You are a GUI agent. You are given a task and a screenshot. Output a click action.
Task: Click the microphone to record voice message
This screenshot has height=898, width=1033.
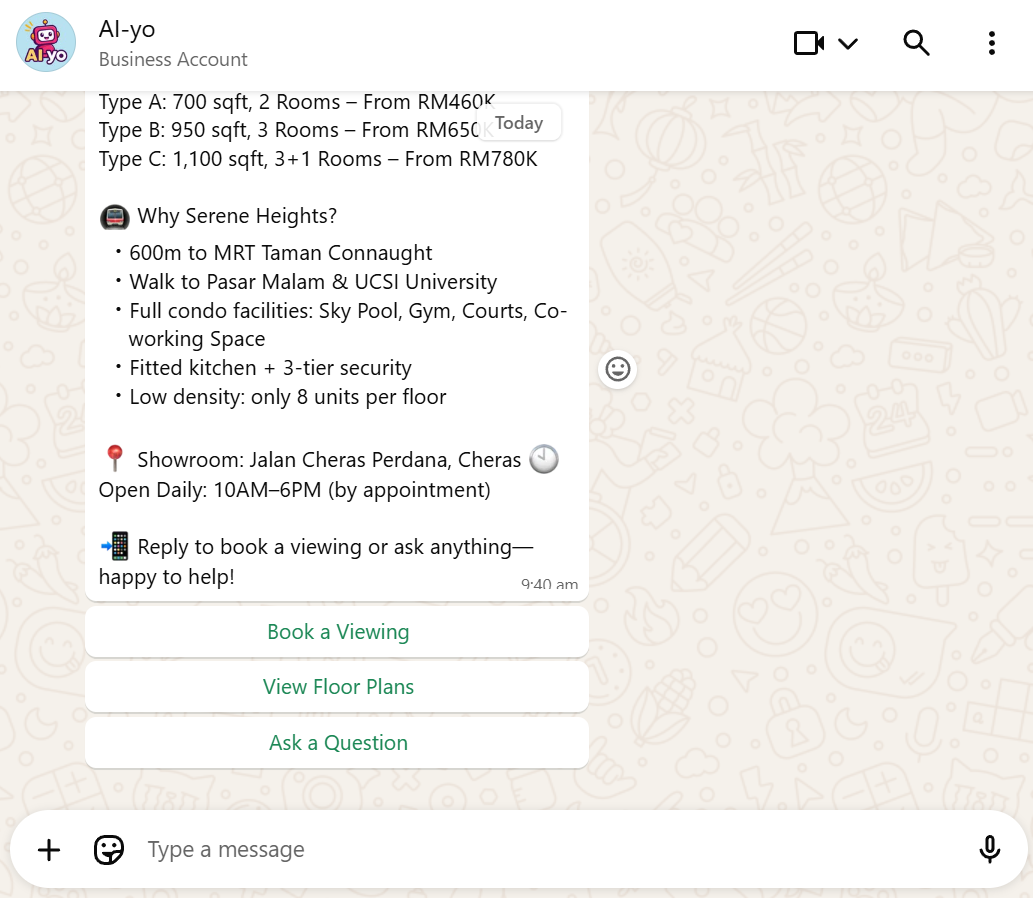[989, 849]
